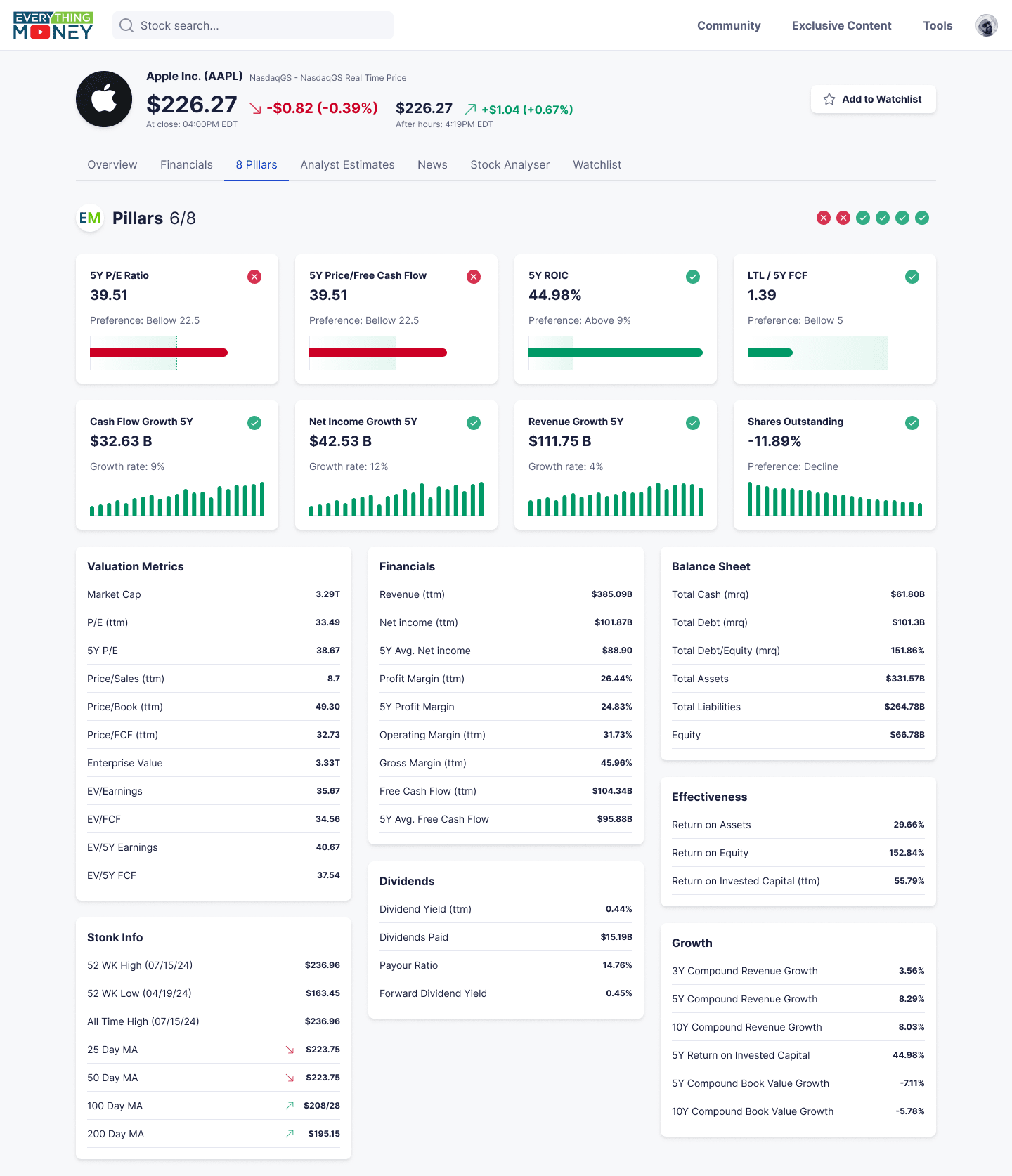
Task: Click the Net Income Growth 5Y bar chart
Action: 396,499
